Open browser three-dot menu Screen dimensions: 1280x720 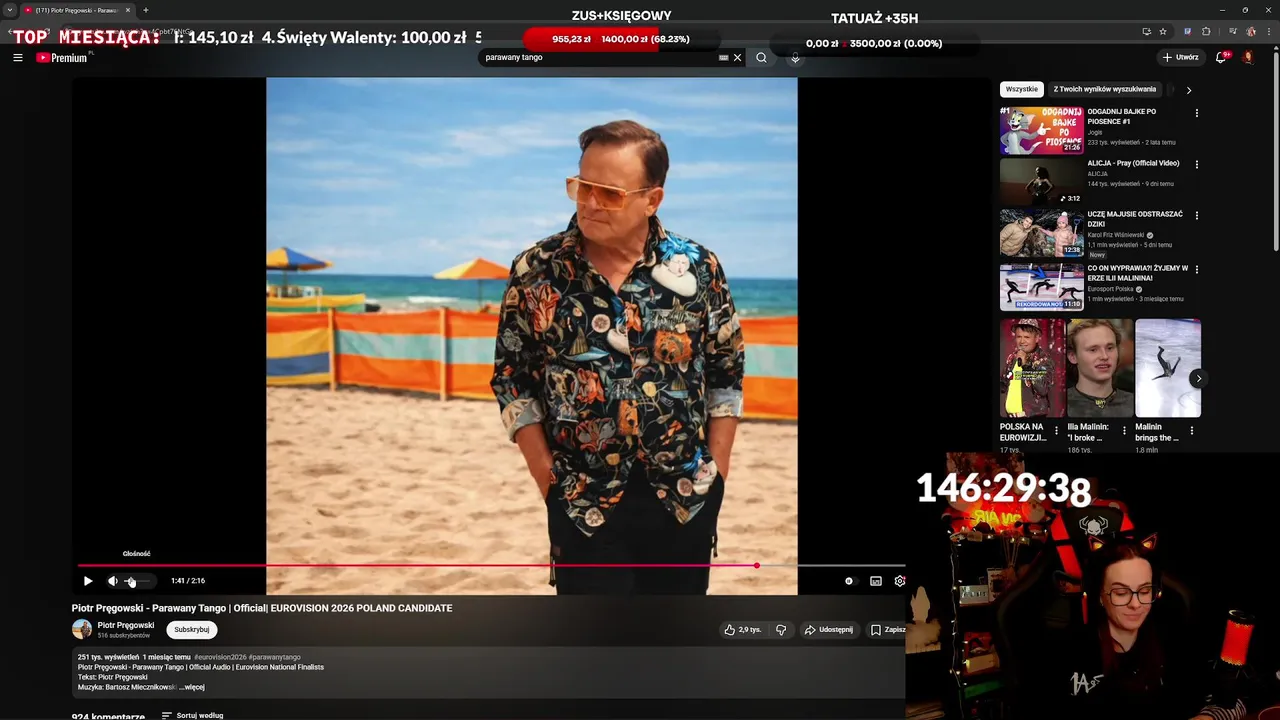point(1267,31)
